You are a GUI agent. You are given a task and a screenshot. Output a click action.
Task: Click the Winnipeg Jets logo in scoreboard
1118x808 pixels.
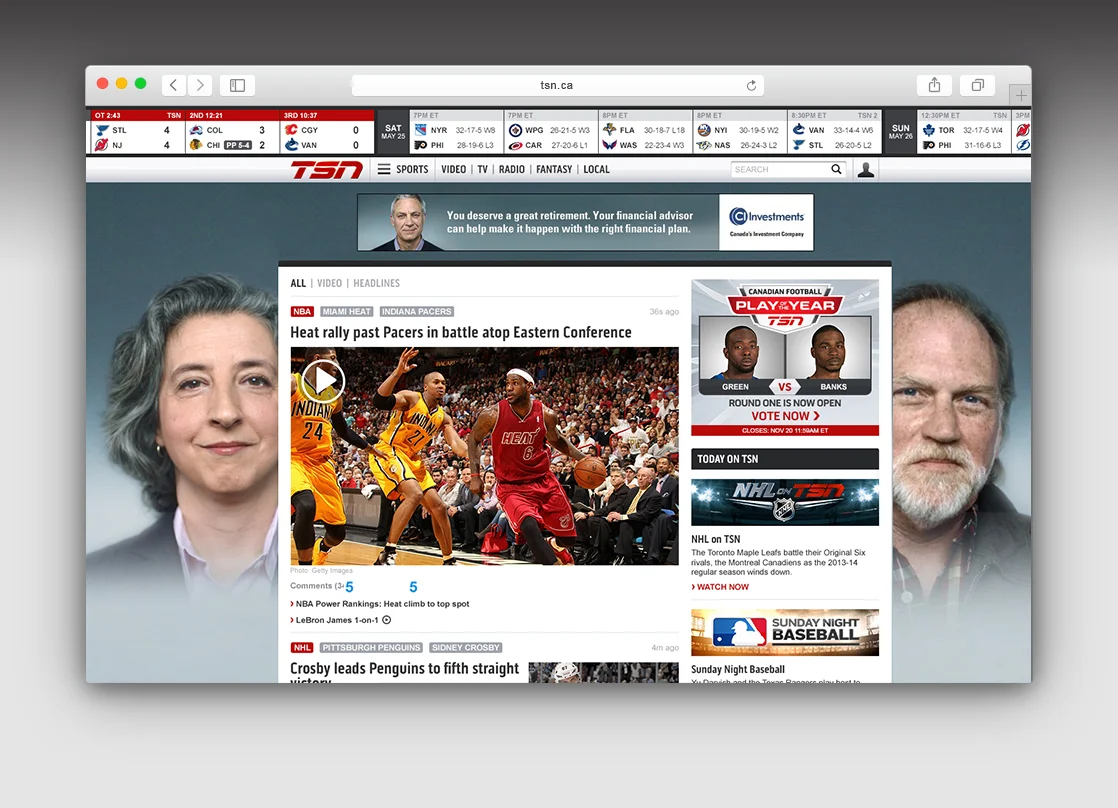pos(516,130)
